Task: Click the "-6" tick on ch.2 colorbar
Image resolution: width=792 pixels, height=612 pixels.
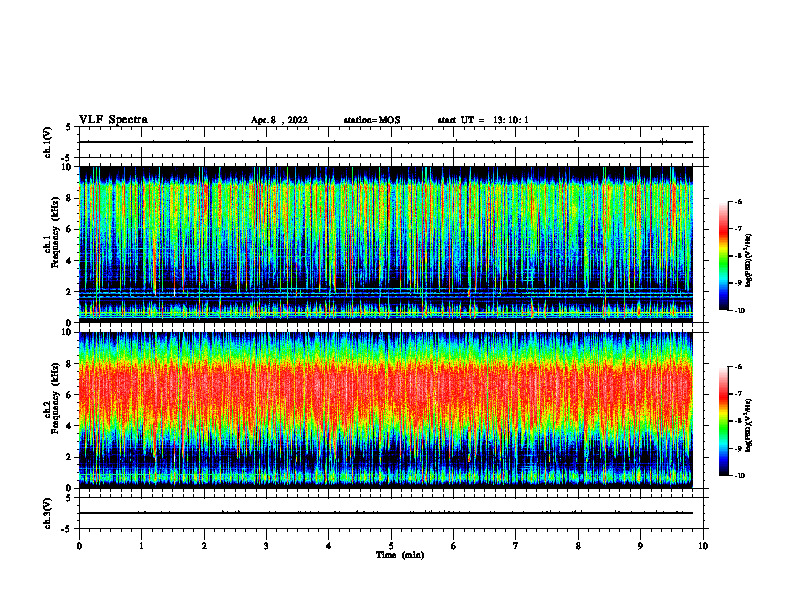Action: tap(738, 367)
